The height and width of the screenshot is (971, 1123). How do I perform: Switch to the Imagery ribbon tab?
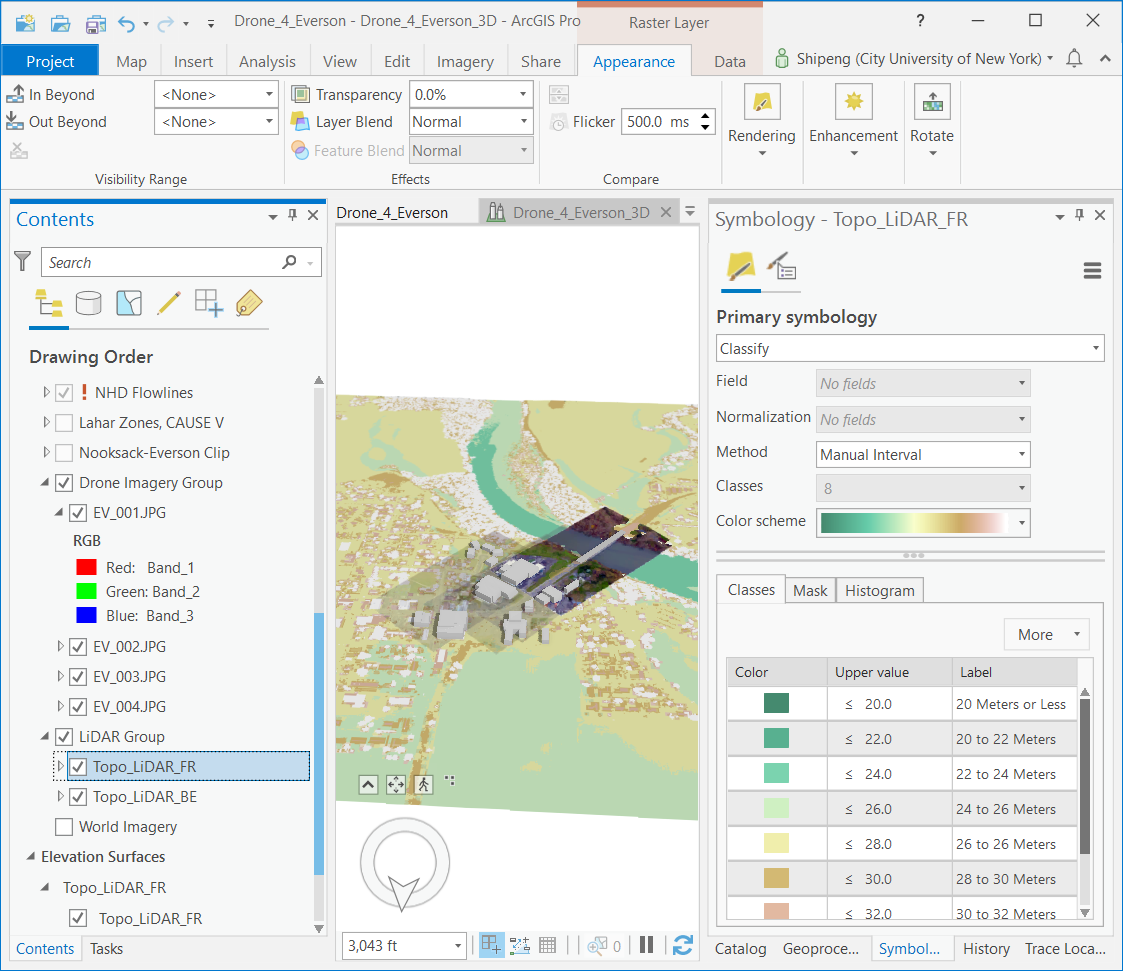click(x=465, y=62)
